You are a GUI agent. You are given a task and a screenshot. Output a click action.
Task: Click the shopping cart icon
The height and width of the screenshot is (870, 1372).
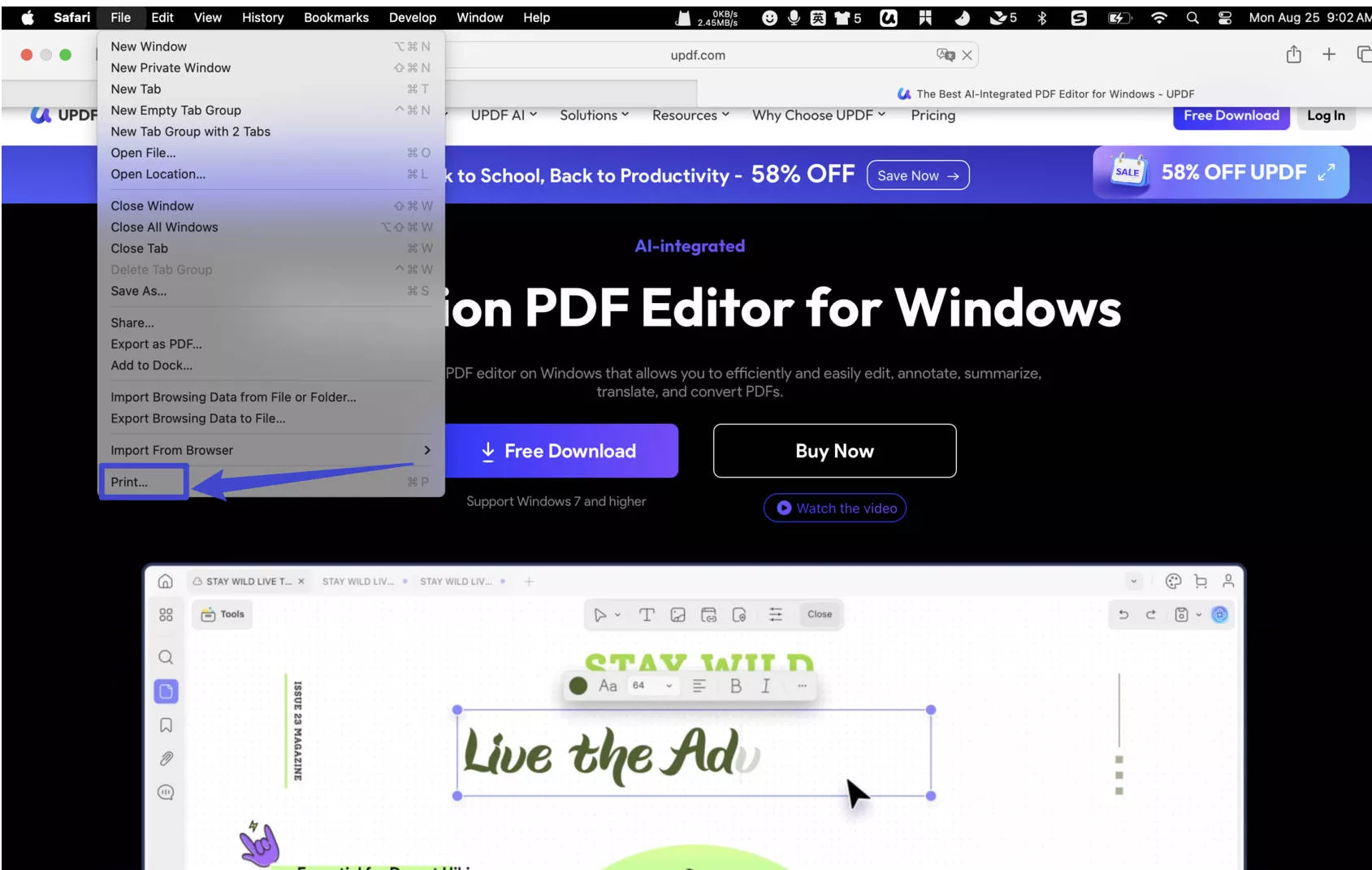[1201, 581]
